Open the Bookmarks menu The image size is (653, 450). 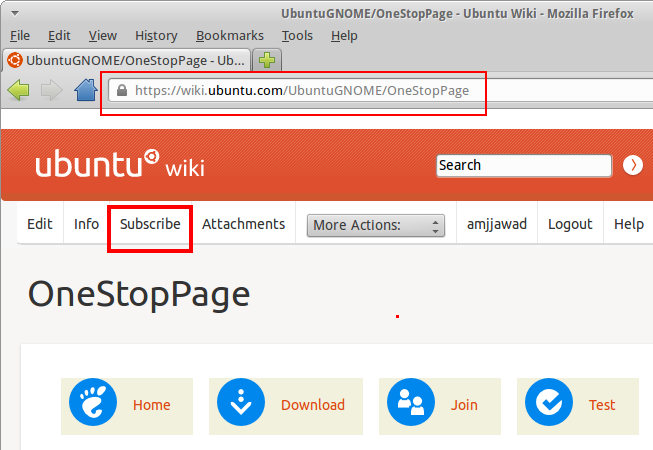230,36
